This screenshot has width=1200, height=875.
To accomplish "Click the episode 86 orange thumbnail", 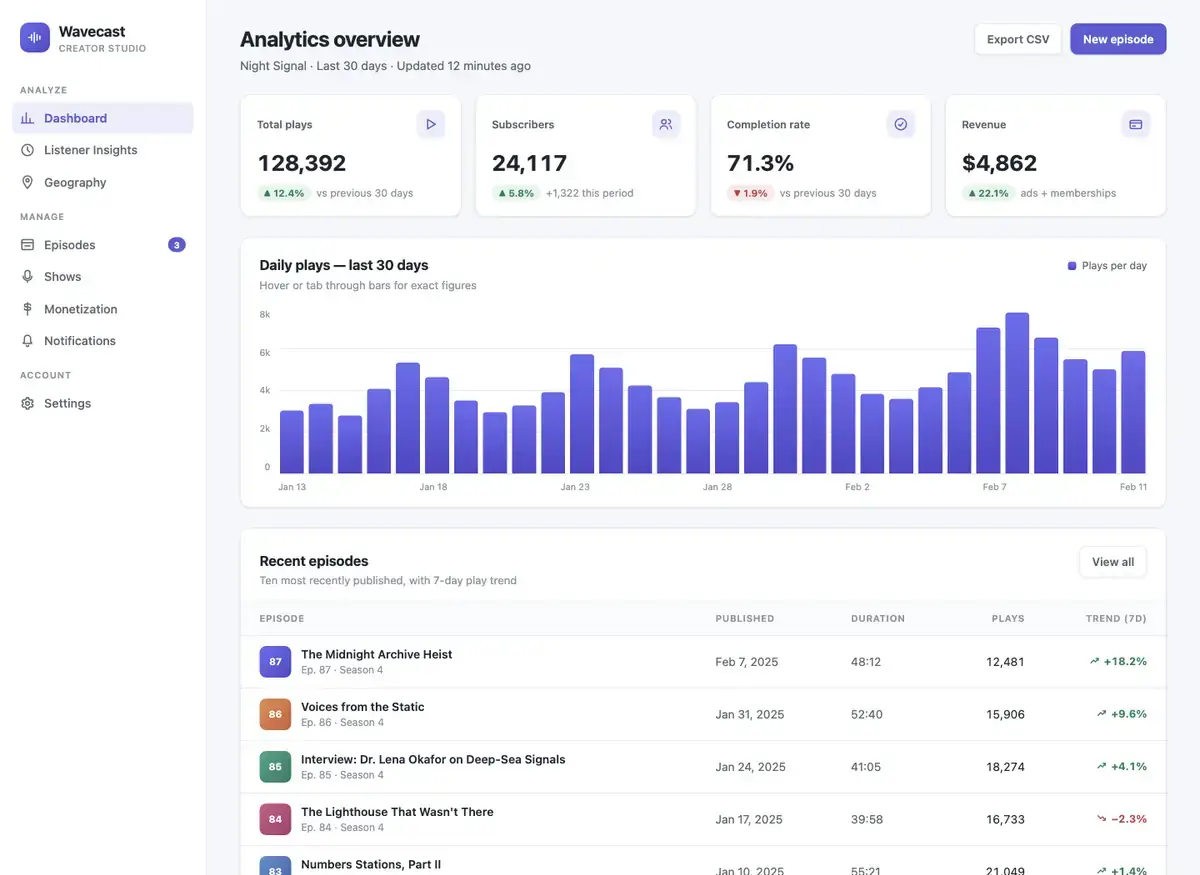I will [x=275, y=714].
